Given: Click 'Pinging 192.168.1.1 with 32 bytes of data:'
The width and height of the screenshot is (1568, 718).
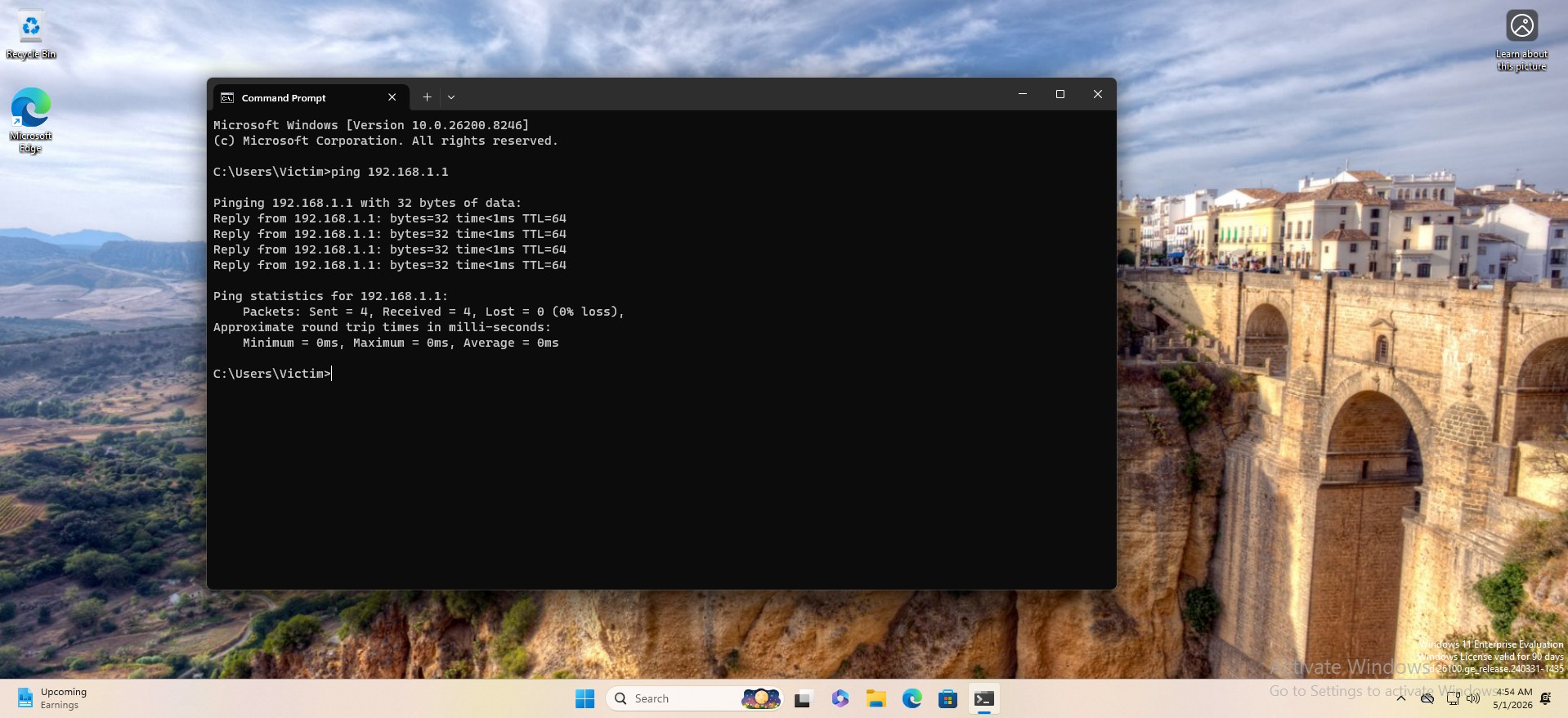Looking at the screenshot, I should click(x=367, y=203).
